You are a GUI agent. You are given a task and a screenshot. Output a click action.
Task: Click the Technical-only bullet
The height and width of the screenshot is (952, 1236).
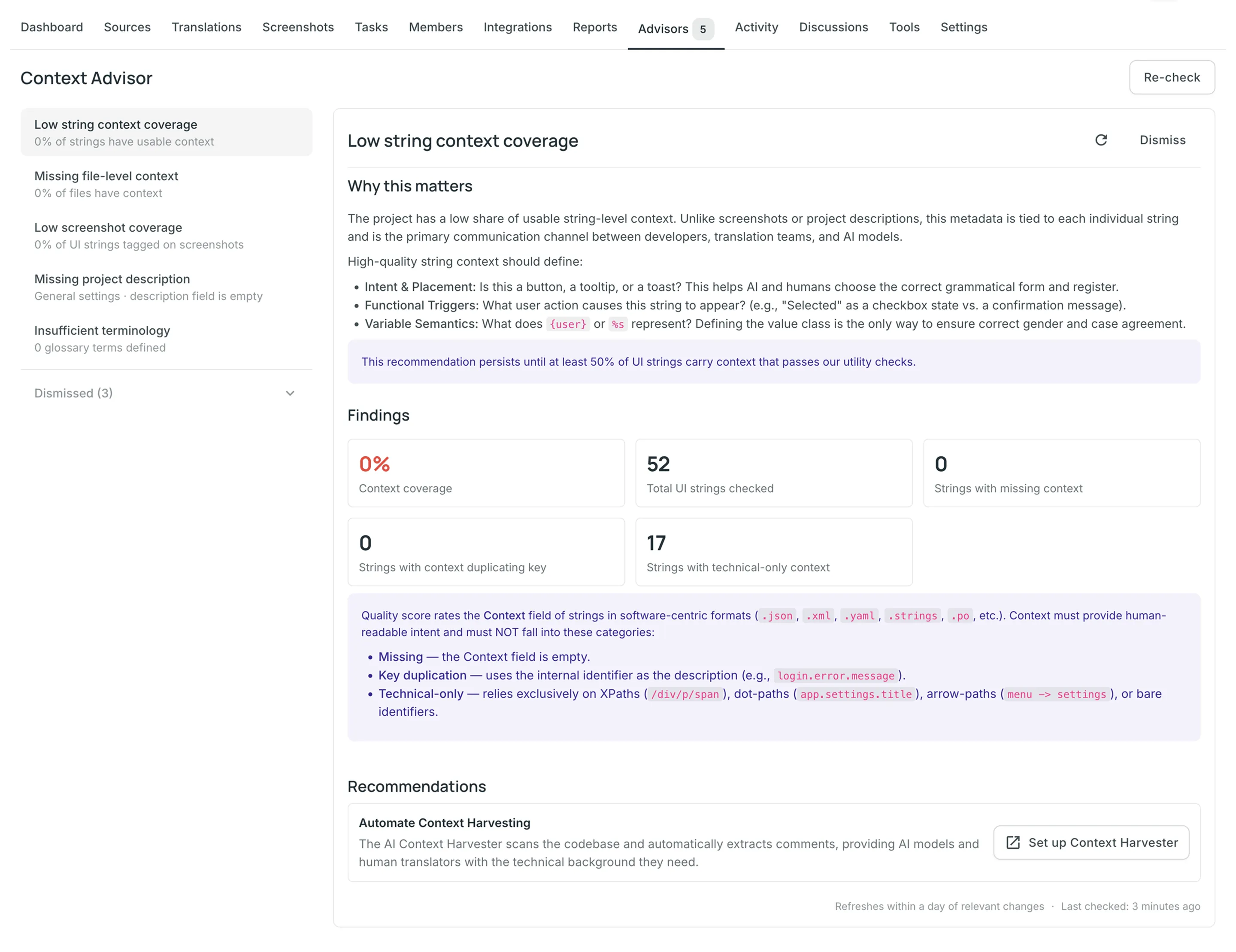(x=769, y=703)
